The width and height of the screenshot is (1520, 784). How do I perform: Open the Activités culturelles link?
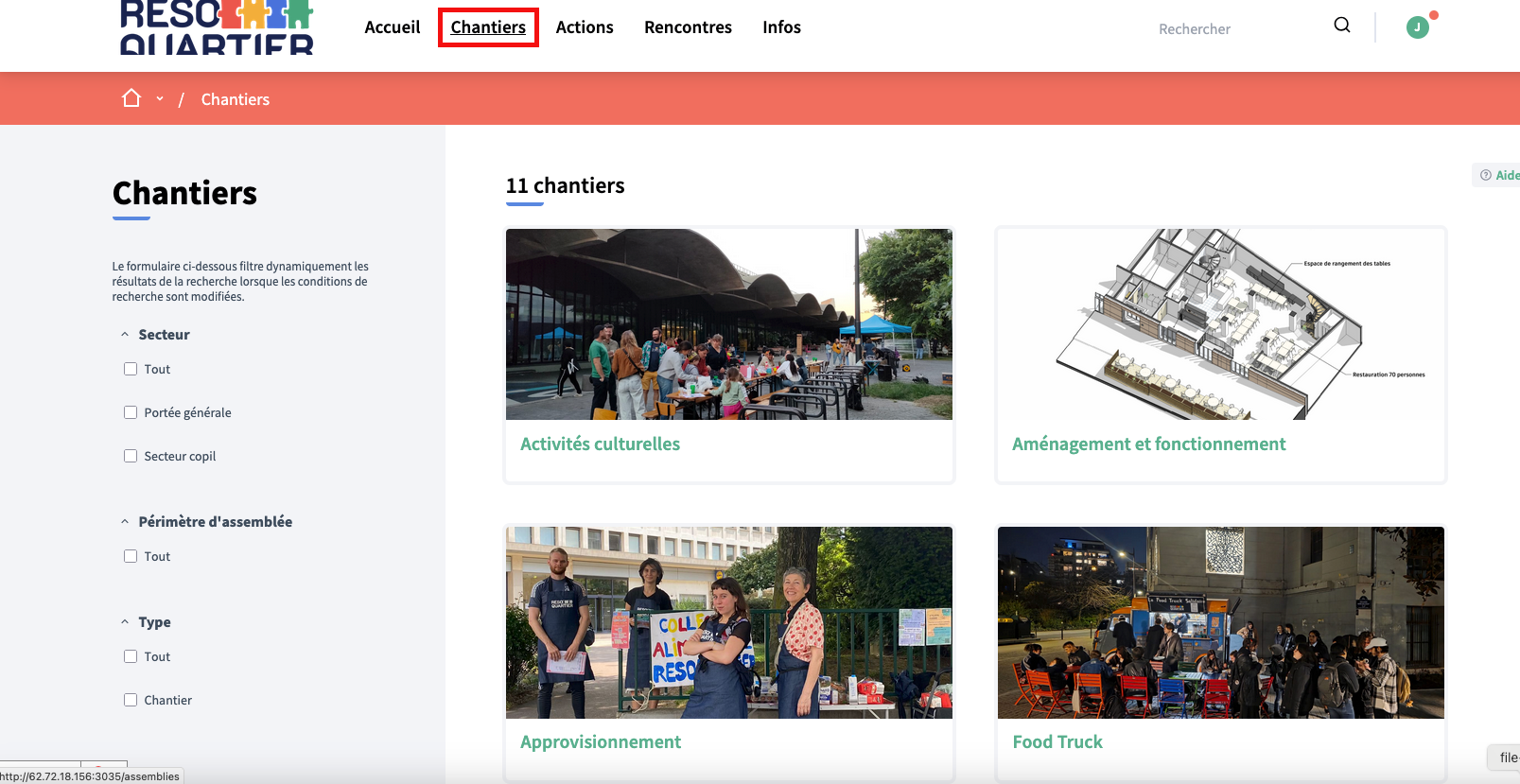coord(600,444)
